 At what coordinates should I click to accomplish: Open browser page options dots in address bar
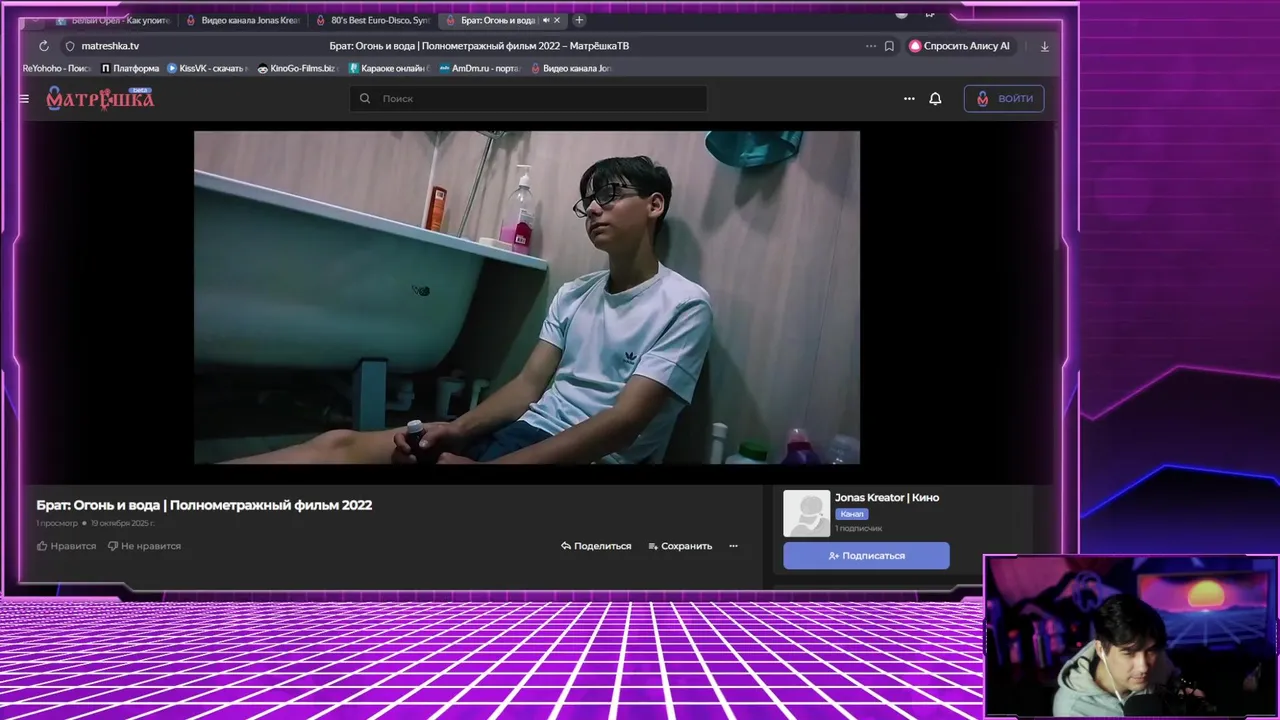pos(871,46)
